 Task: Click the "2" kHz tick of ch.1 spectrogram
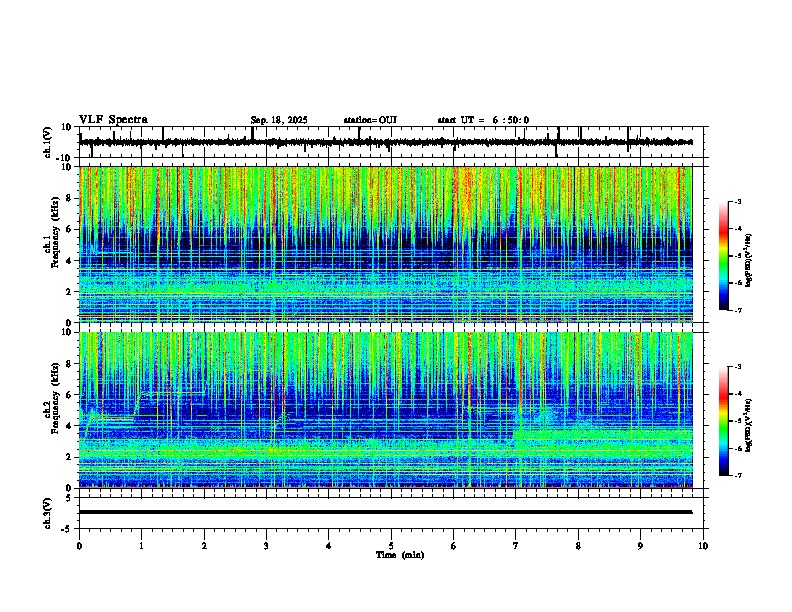tap(69, 292)
